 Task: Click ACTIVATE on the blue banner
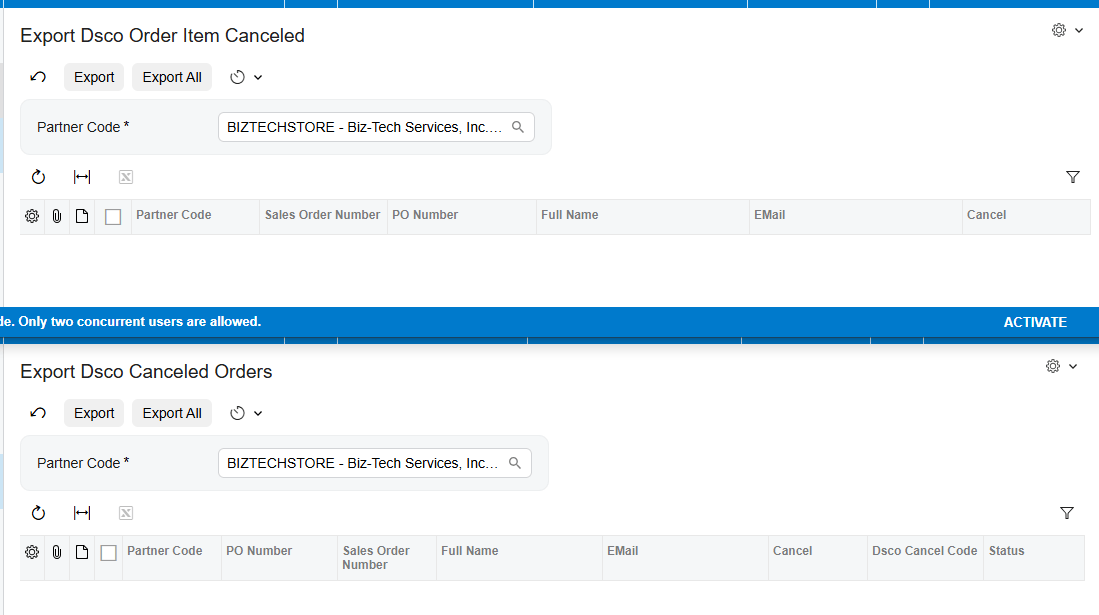tap(1035, 323)
